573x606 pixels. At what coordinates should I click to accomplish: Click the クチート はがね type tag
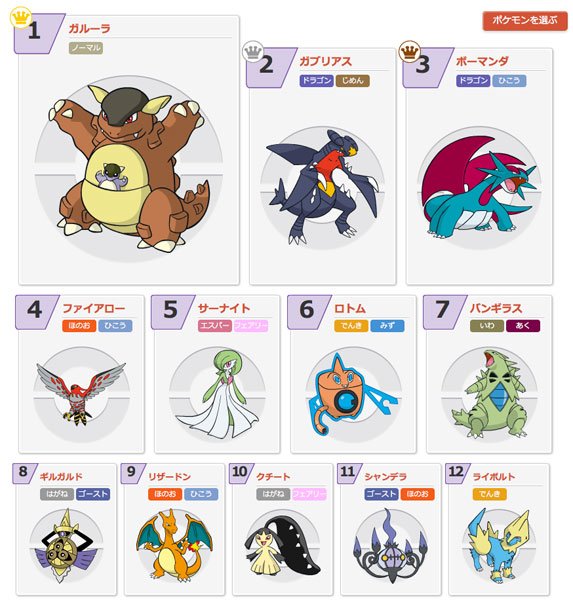pos(273,494)
